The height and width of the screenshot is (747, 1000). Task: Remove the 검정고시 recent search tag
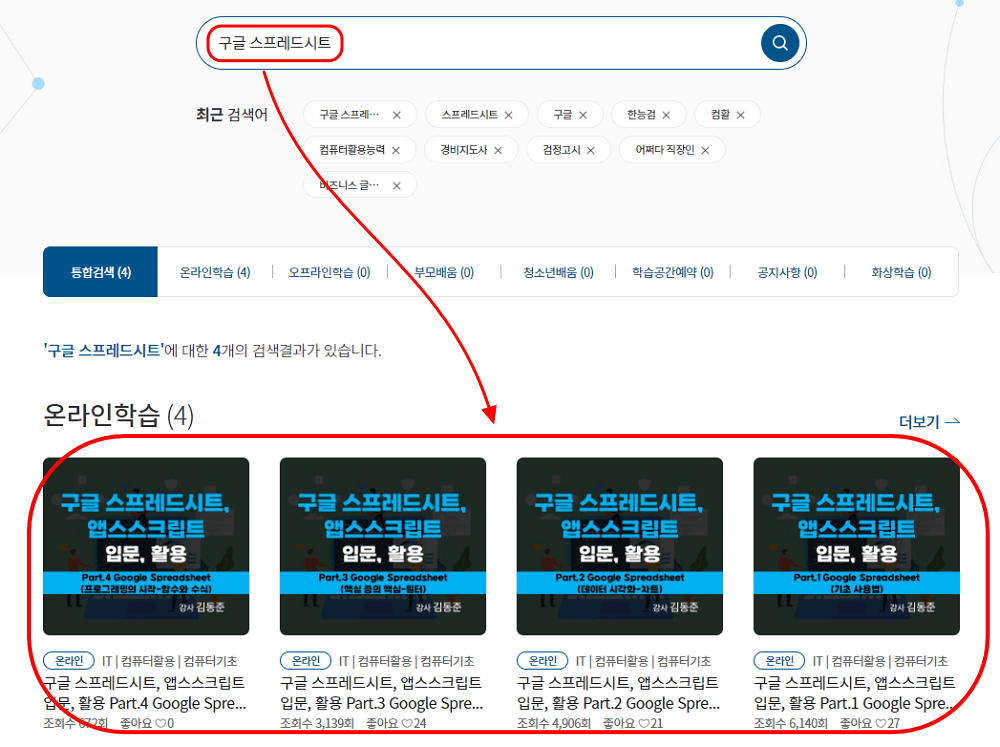tap(591, 150)
